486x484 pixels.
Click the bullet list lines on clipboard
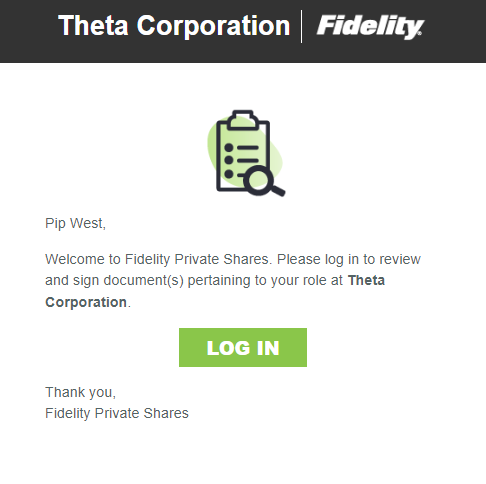(x=242, y=160)
